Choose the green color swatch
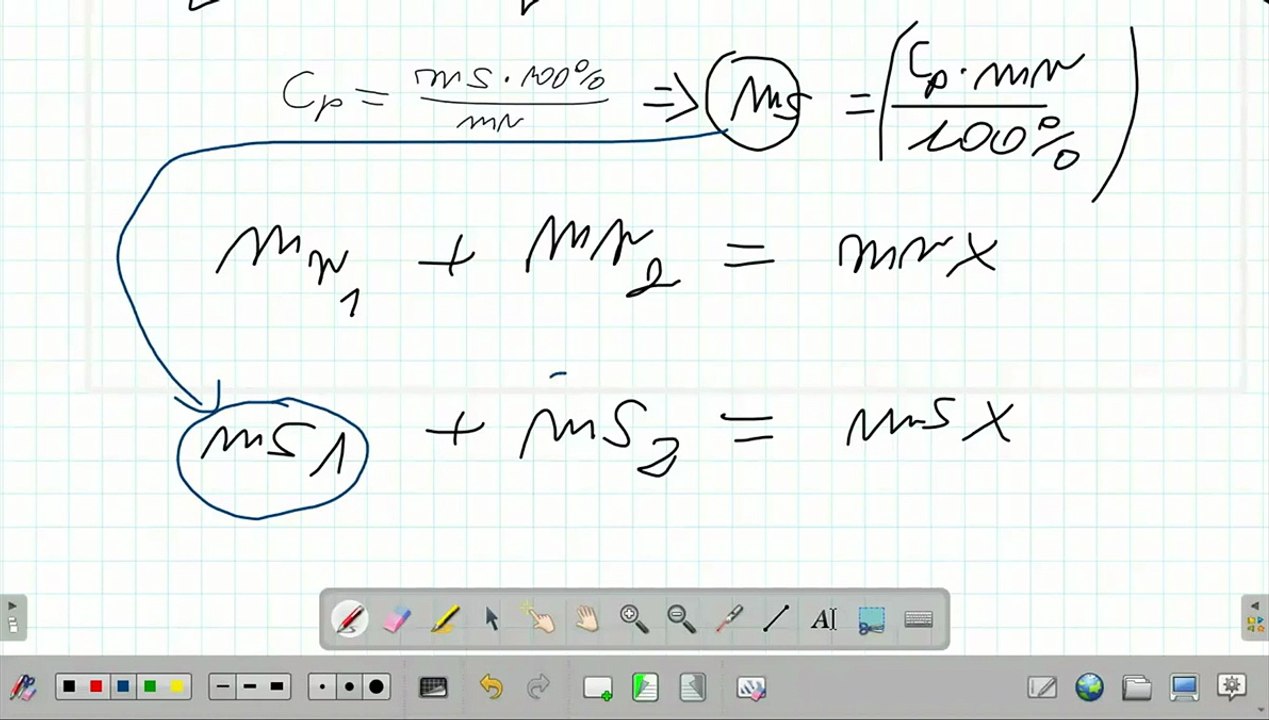 [x=150, y=687]
